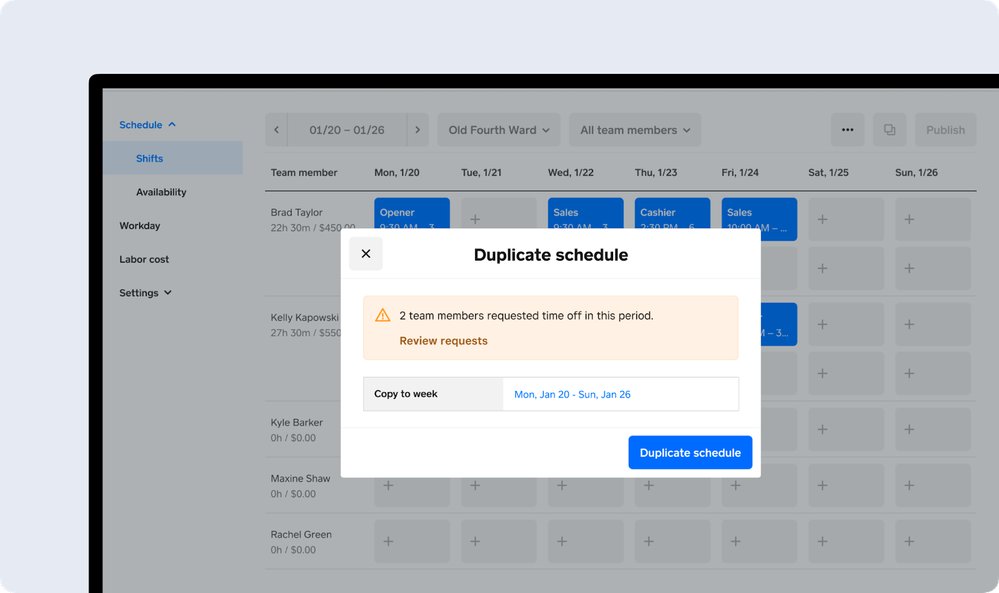The image size is (999, 593).
Task: Click the warning triangle icon in alert
Action: [x=382, y=316]
